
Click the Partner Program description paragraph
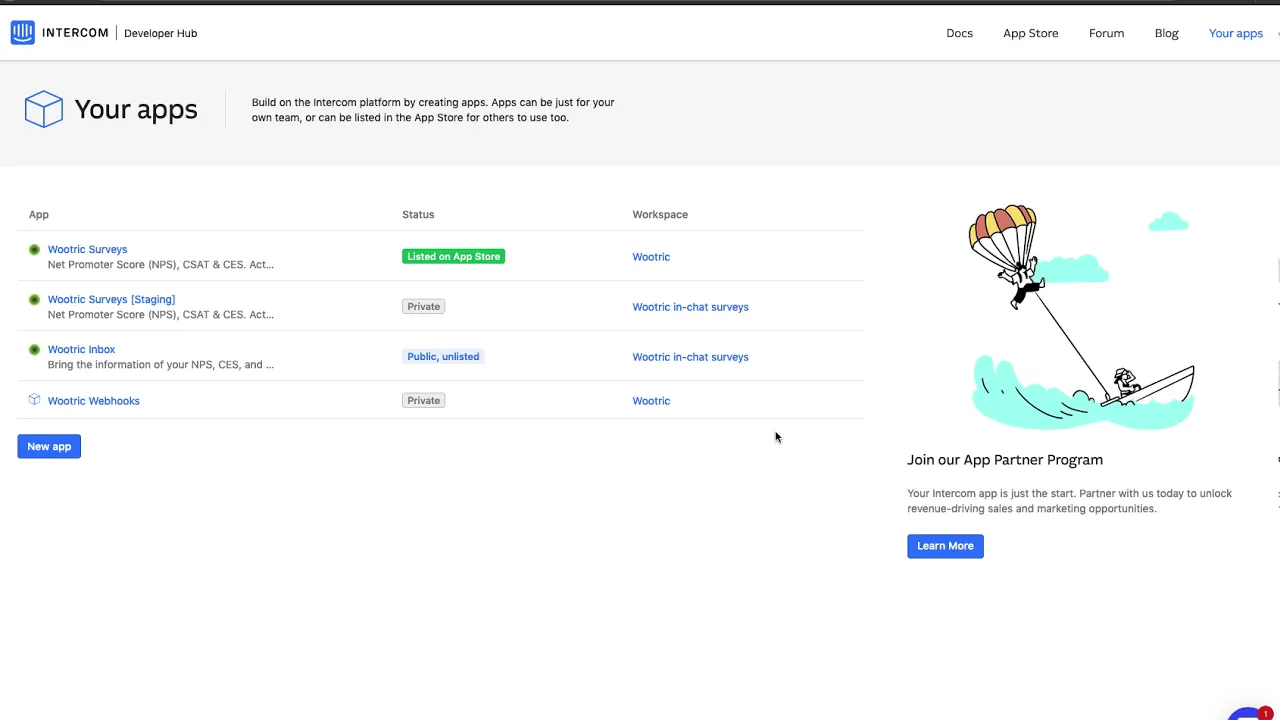(1069, 501)
